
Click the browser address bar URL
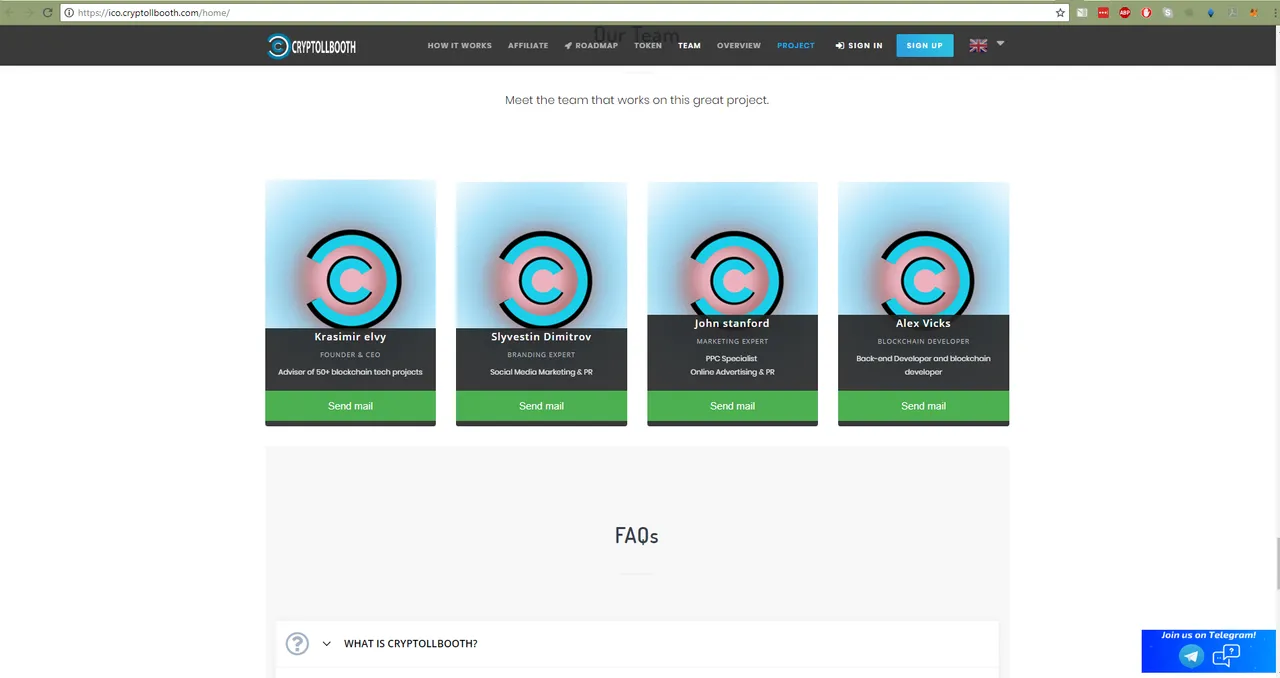pyautogui.click(x=154, y=13)
